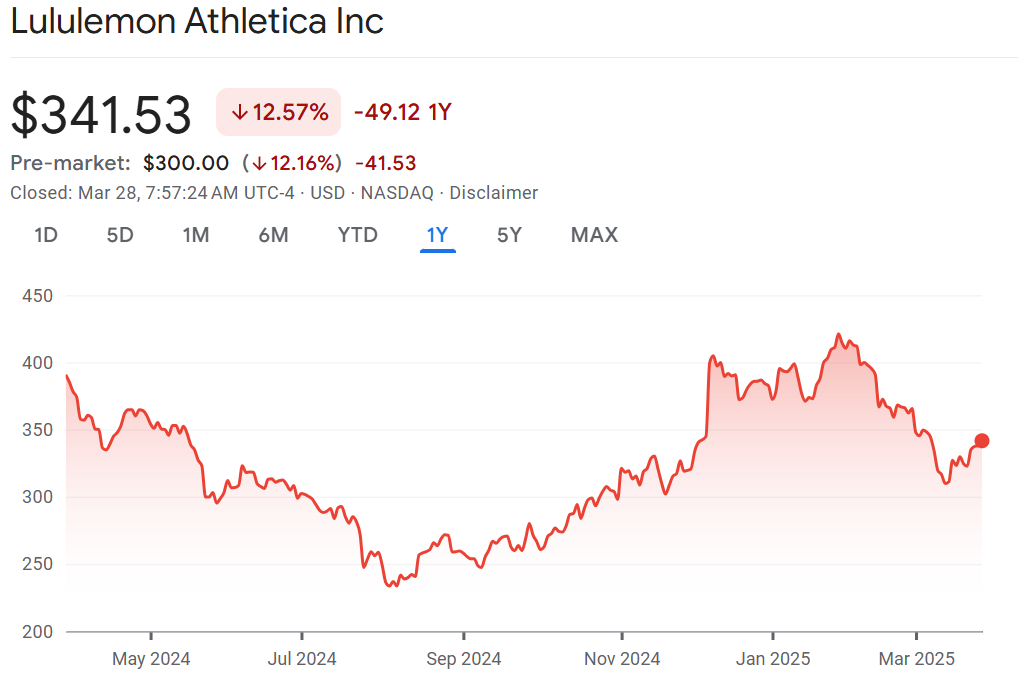
Task: Click the 450 value on the y-axis
Action: pos(36,296)
